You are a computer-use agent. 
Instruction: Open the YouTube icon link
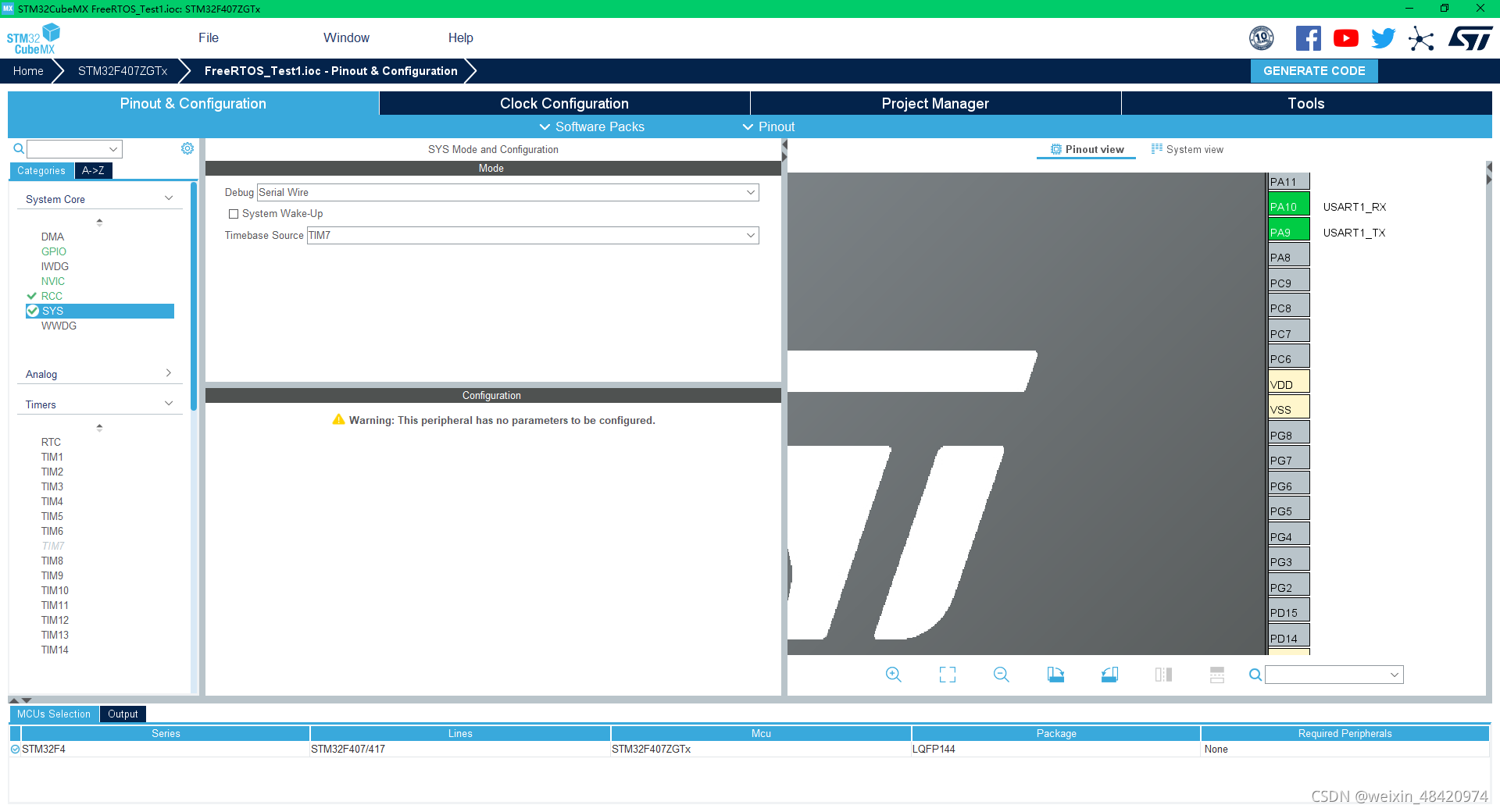click(1346, 38)
